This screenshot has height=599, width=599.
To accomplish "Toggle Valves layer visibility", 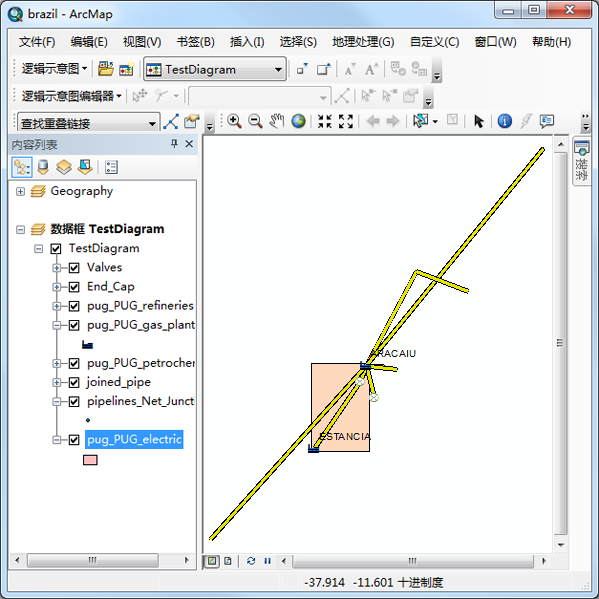I will pyautogui.click(x=74, y=268).
